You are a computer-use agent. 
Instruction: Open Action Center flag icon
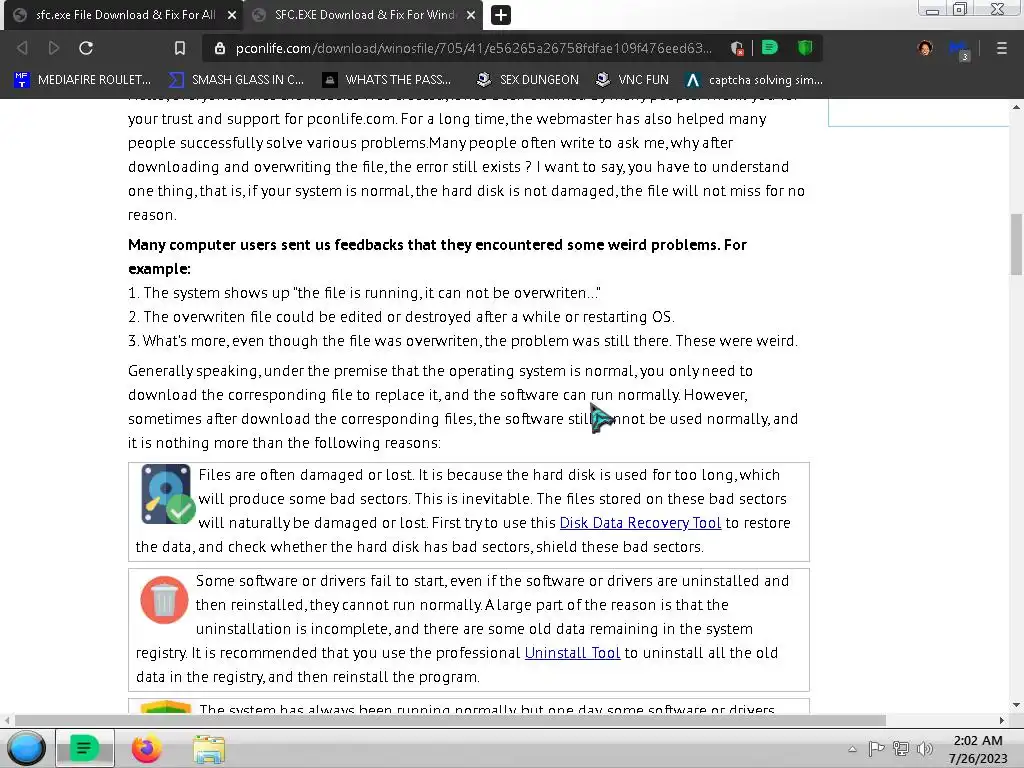pos(876,749)
